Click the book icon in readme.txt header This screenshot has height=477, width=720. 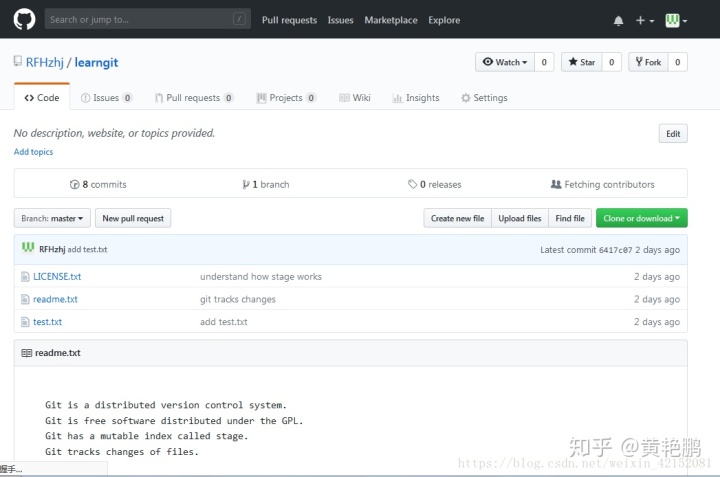pyautogui.click(x=27, y=353)
